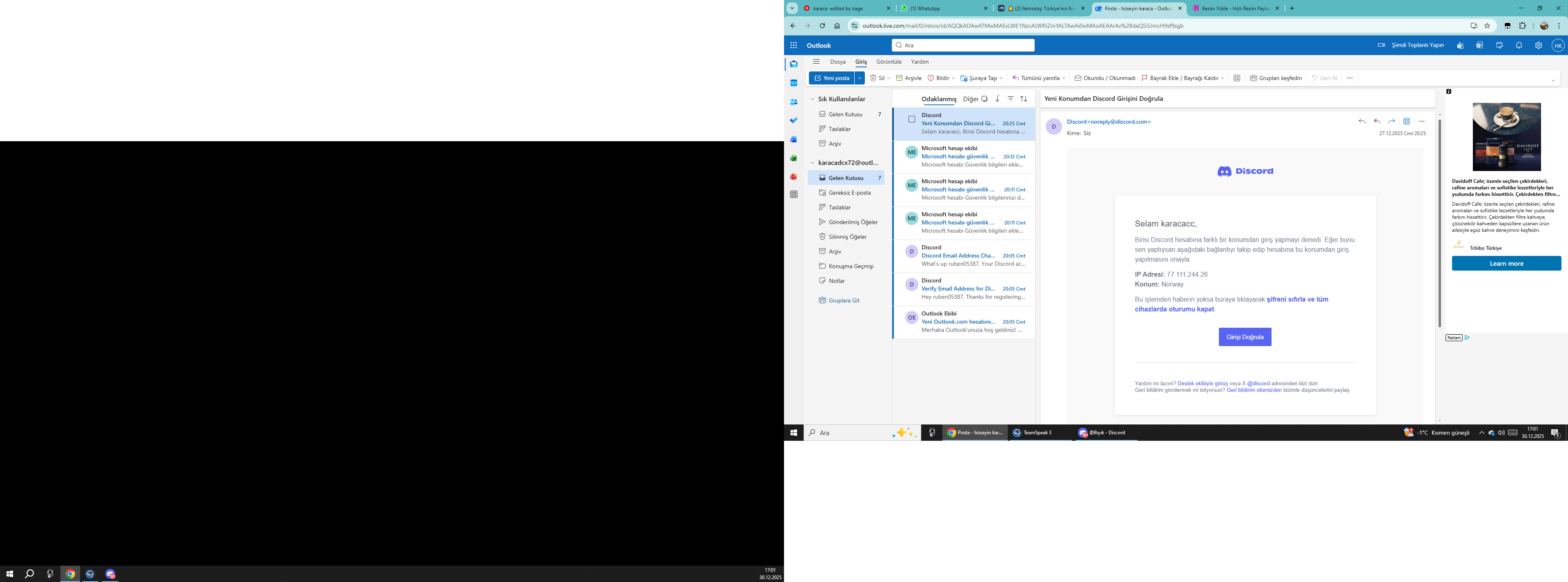Open the dropdown arrow beside Yeni posta
The image size is (1568, 582).
860,78
